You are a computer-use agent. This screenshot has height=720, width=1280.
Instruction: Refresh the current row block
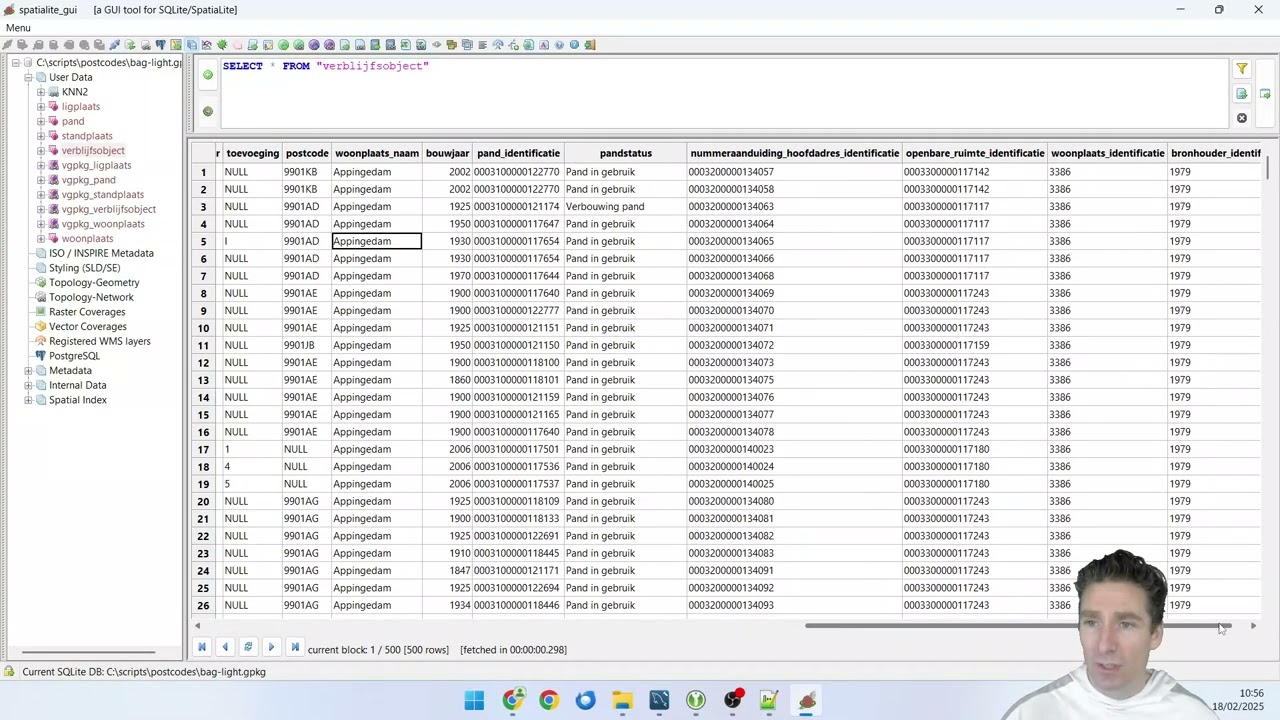pos(248,648)
